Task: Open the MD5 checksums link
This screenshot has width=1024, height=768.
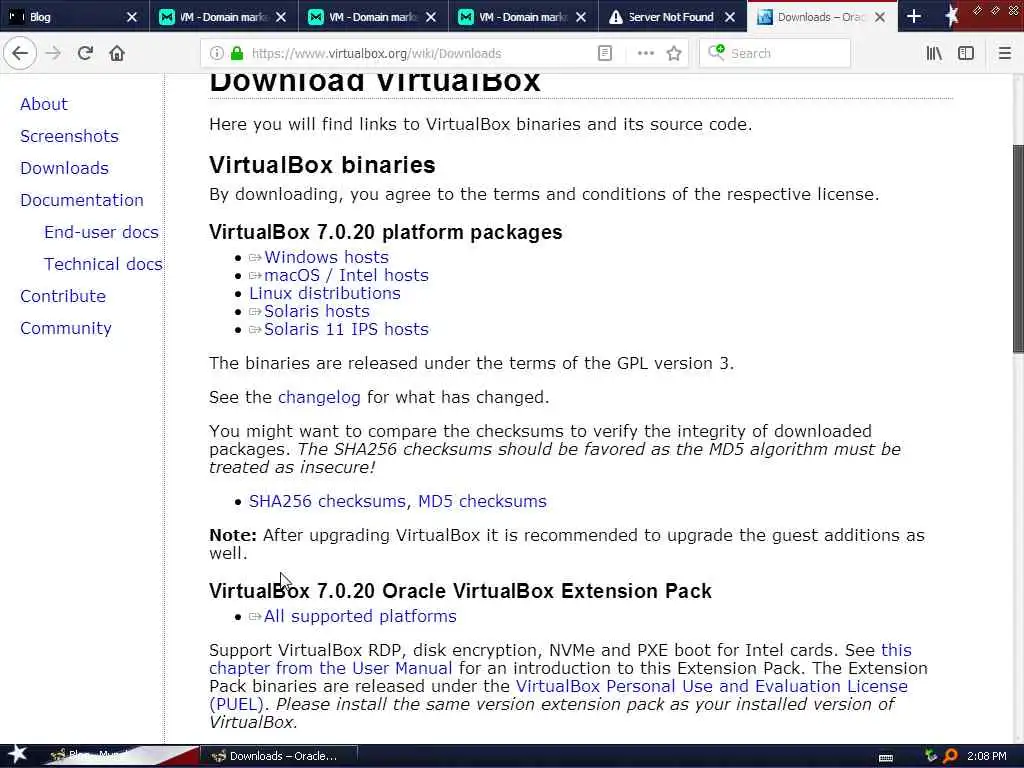Action: tap(482, 501)
